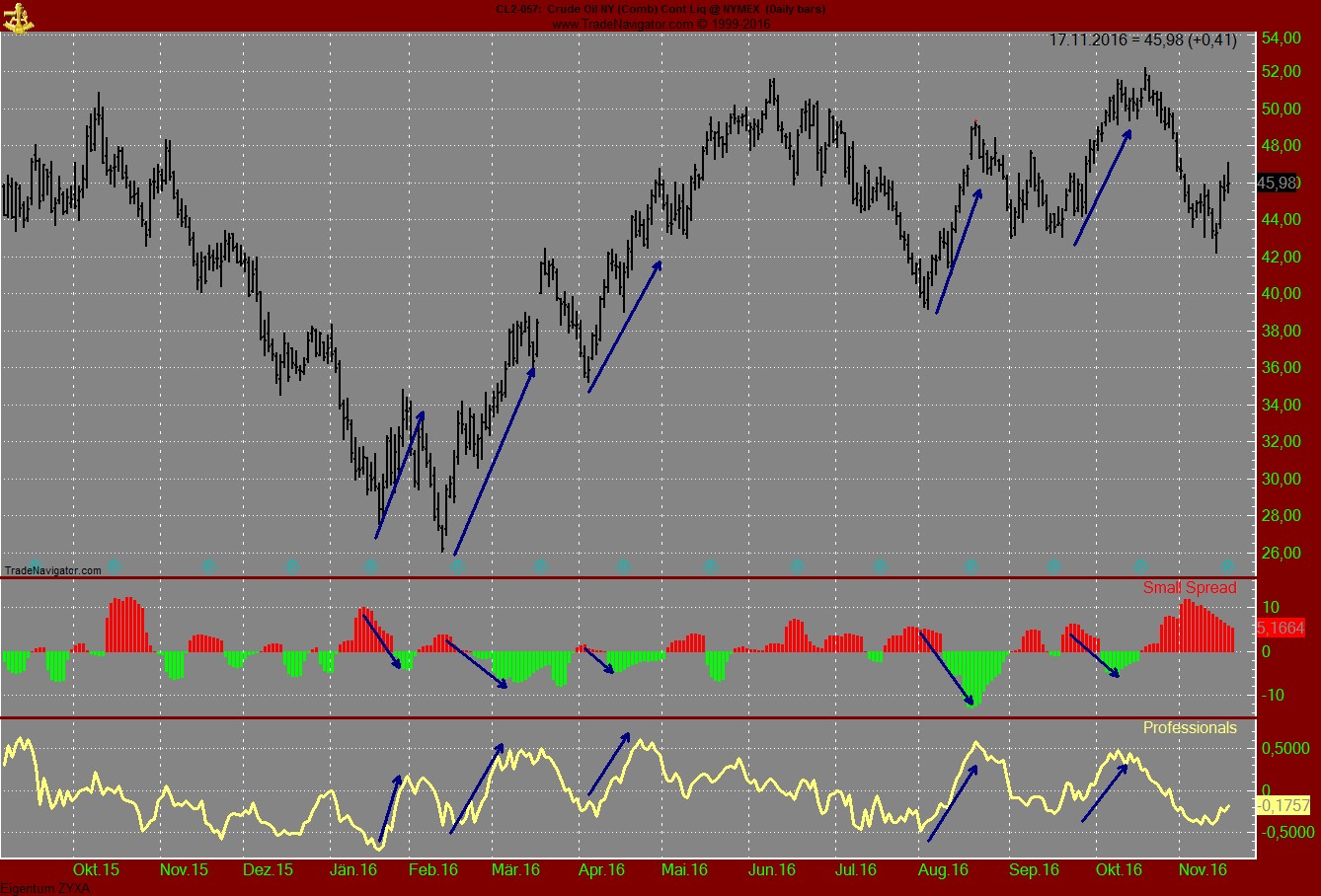Click the Mär.16 axis date label
Image resolution: width=1321 pixels, height=896 pixels.
[x=517, y=870]
